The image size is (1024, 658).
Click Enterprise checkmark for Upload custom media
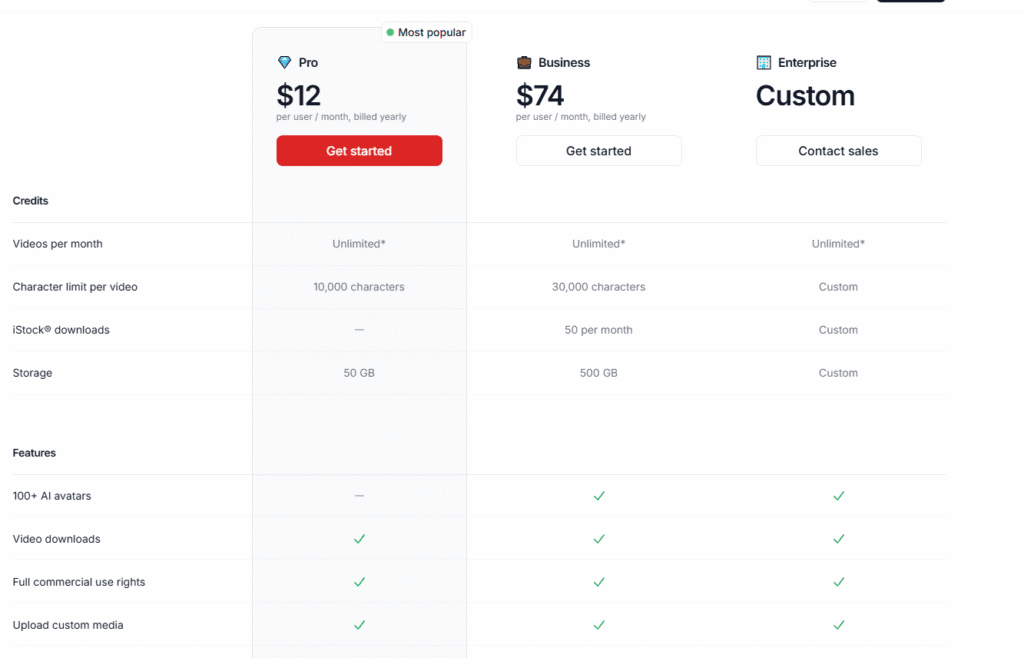(839, 625)
